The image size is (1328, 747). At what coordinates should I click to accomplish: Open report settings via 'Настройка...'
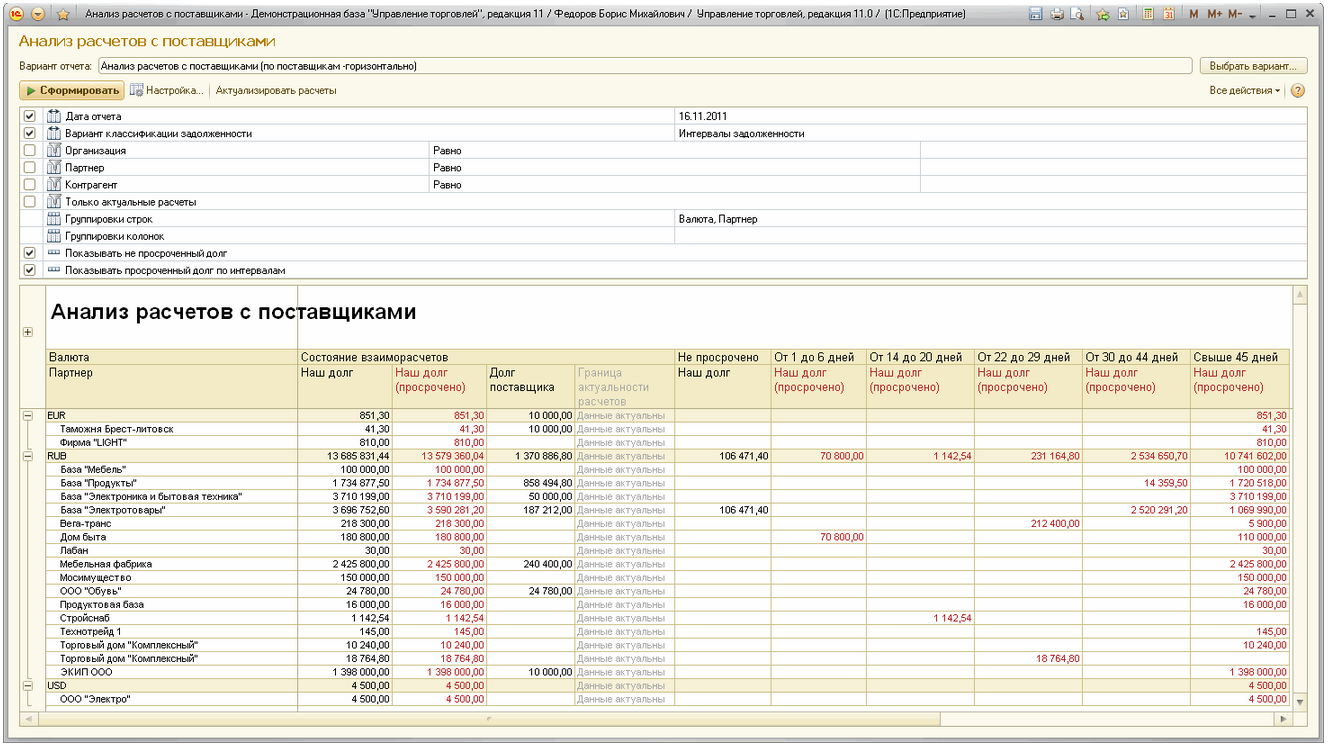point(167,91)
